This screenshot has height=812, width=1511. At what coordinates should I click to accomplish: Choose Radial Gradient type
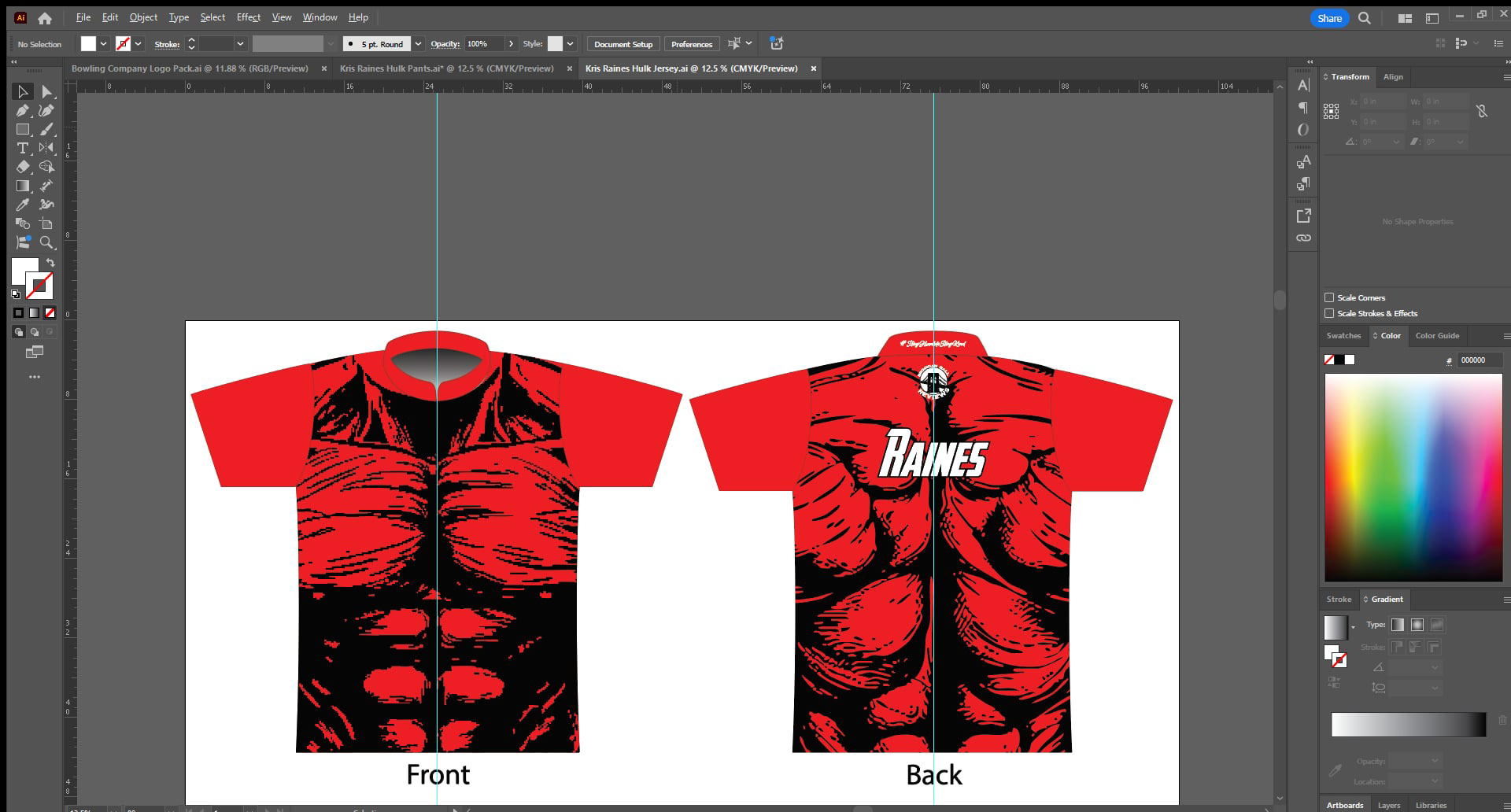pos(1417,625)
